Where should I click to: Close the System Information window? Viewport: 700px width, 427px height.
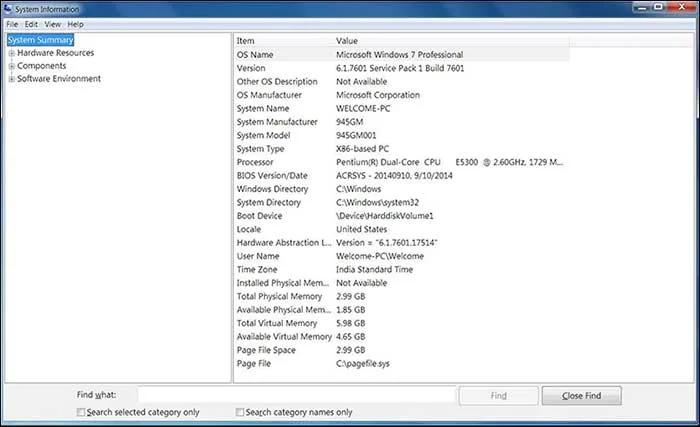pyautogui.click(x=682, y=7)
